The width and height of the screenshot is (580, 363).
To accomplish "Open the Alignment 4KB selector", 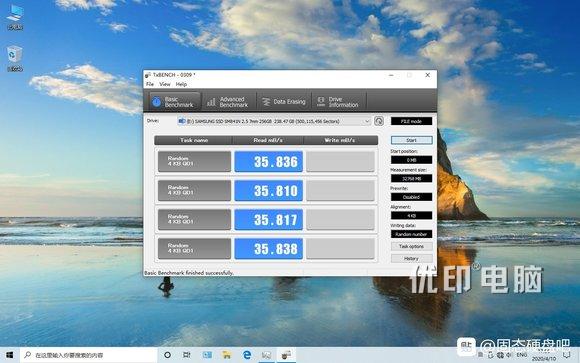I will coord(411,215).
